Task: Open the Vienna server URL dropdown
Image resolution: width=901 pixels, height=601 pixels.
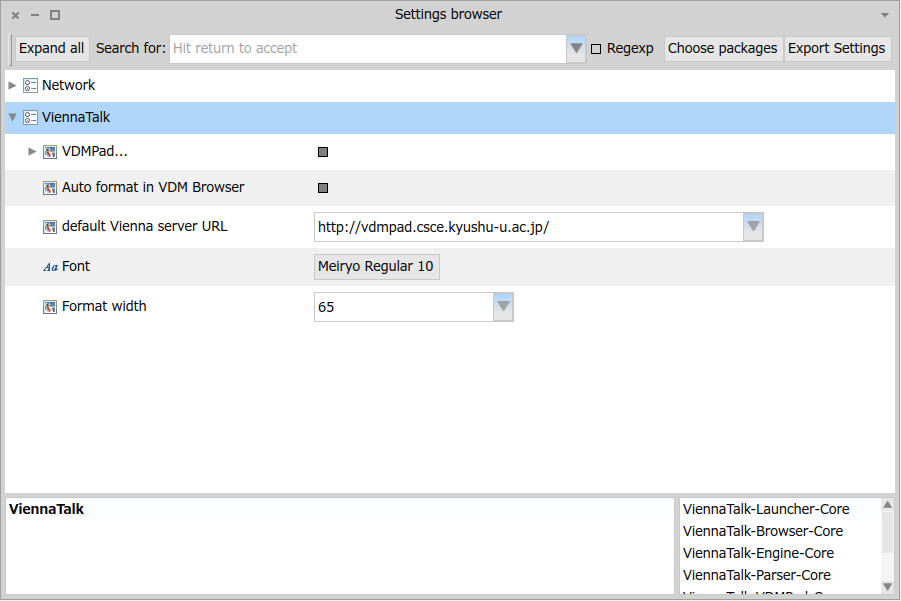Action: tap(753, 227)
